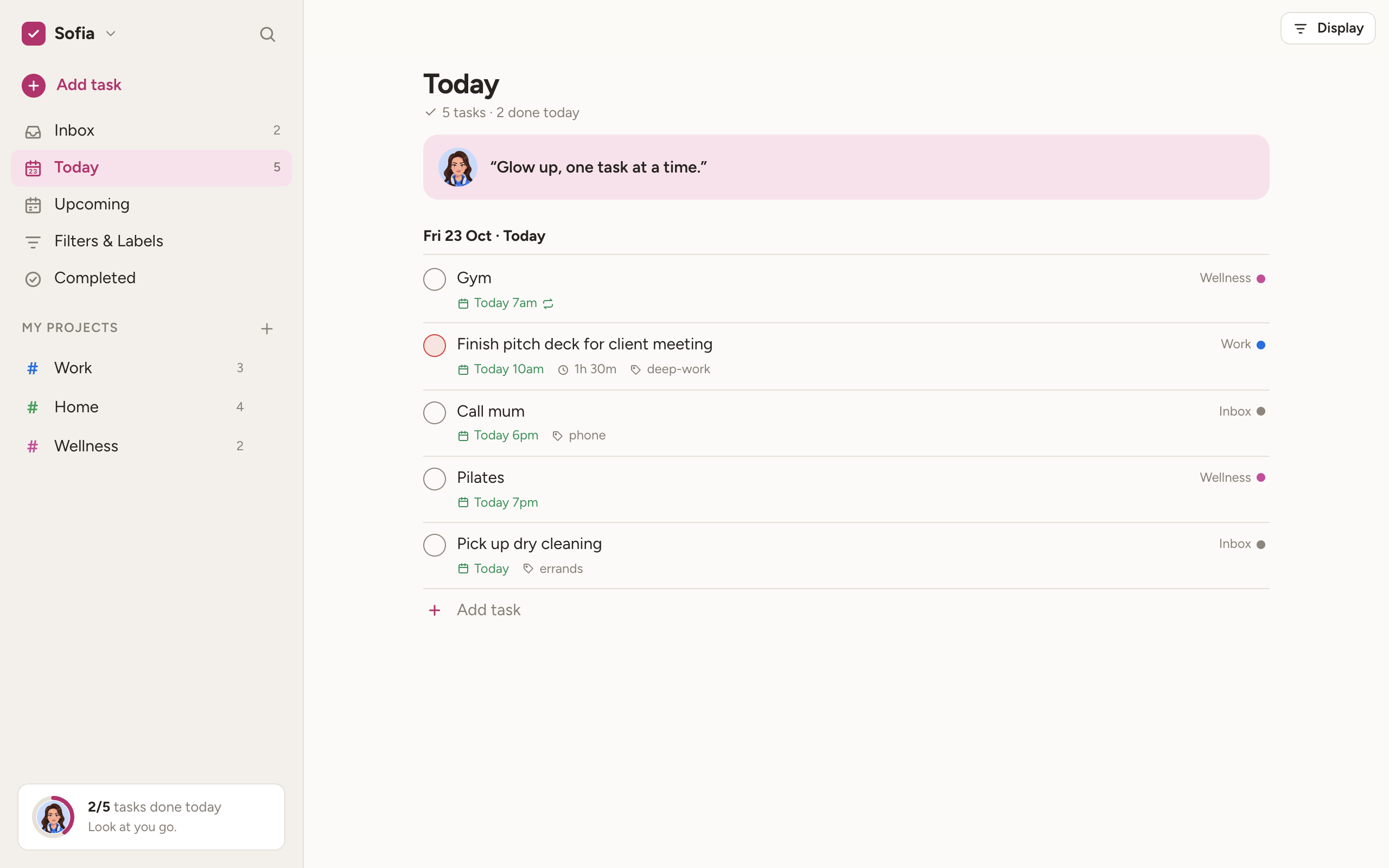Open the Display options menu
Viewport: 1389px width, 868px height.
pos(1328,28)
